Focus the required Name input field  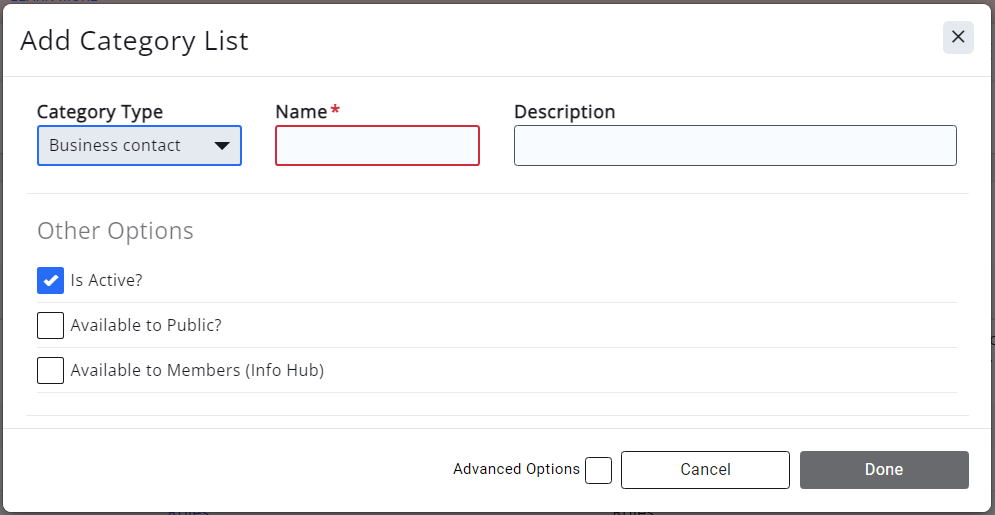pyautogui.click(x=377, y=146)
